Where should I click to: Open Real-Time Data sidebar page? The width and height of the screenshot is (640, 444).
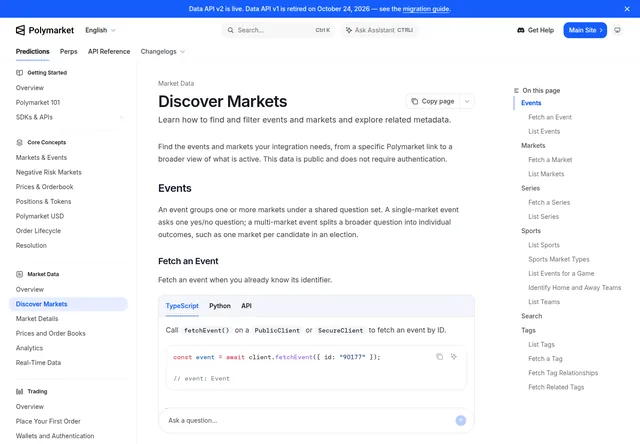coord(38,363)
